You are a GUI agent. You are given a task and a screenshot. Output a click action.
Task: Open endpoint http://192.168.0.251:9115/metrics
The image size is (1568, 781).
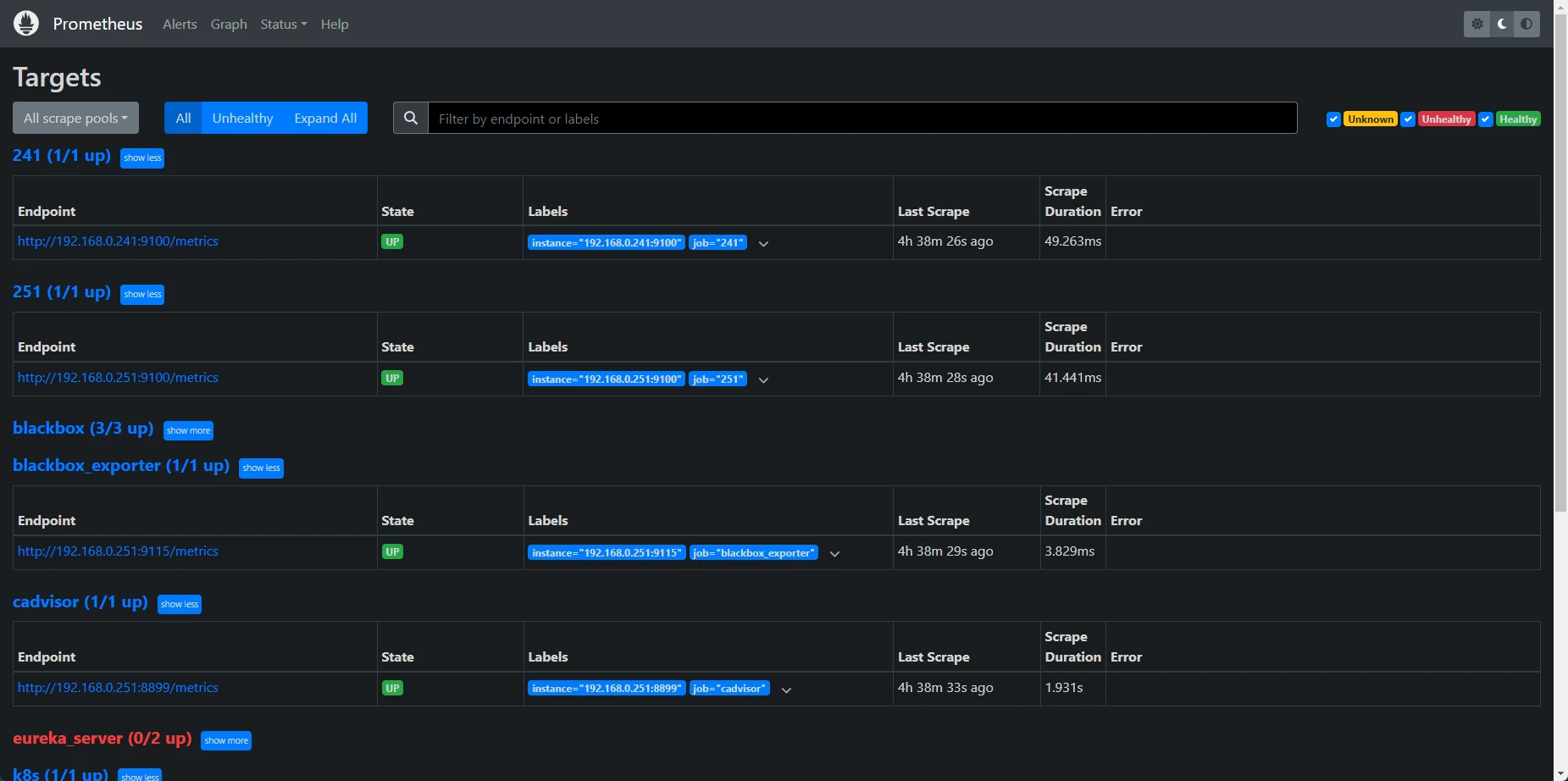click(x=118, y=551)
